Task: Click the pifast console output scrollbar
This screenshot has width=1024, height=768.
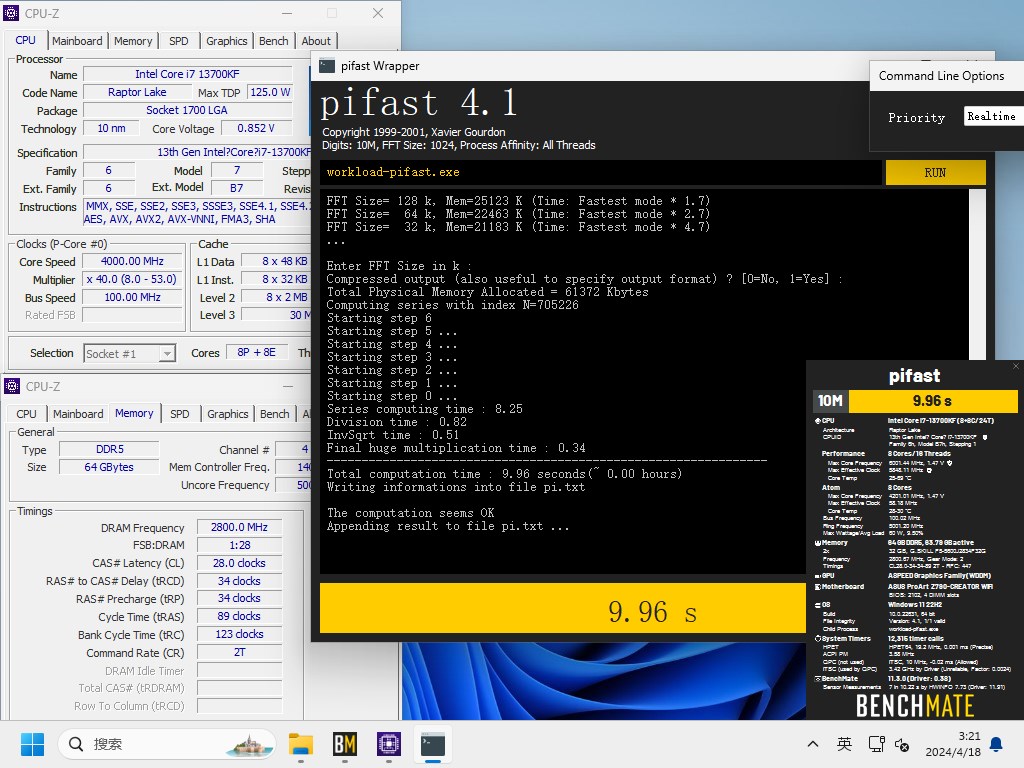Action: [x=977, y=274]
